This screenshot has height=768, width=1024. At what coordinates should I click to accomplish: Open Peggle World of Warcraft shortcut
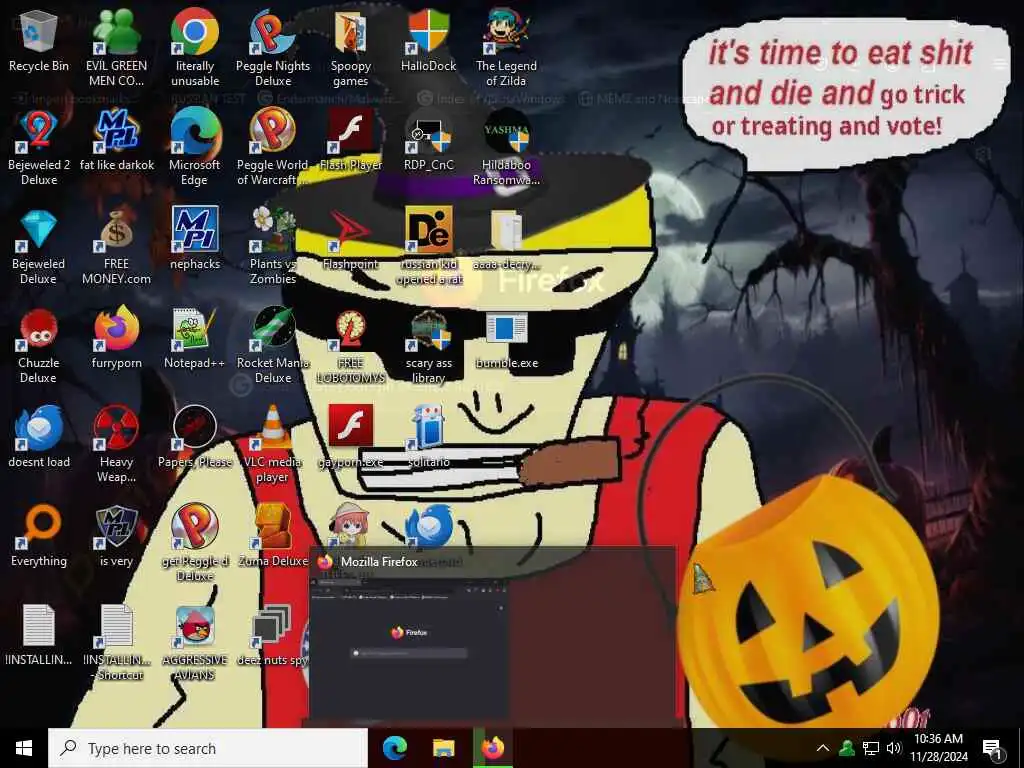[273, 147]
